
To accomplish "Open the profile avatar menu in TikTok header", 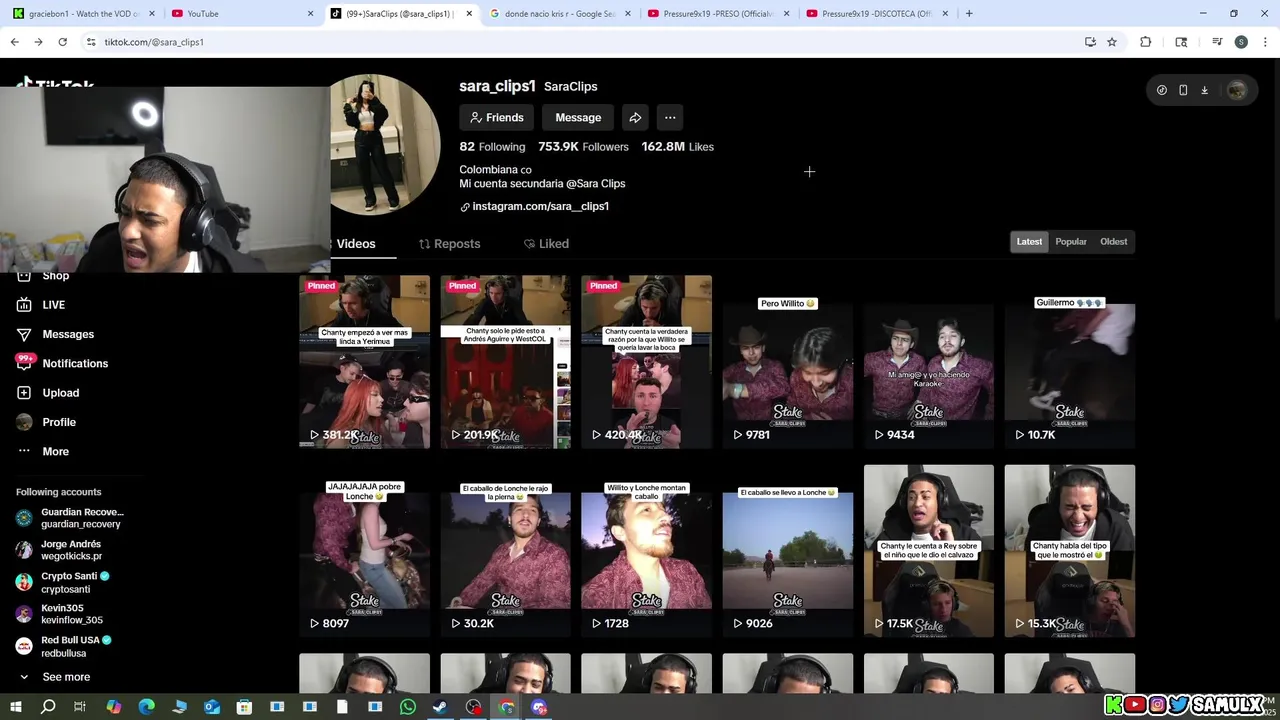I will [1237, 90].
